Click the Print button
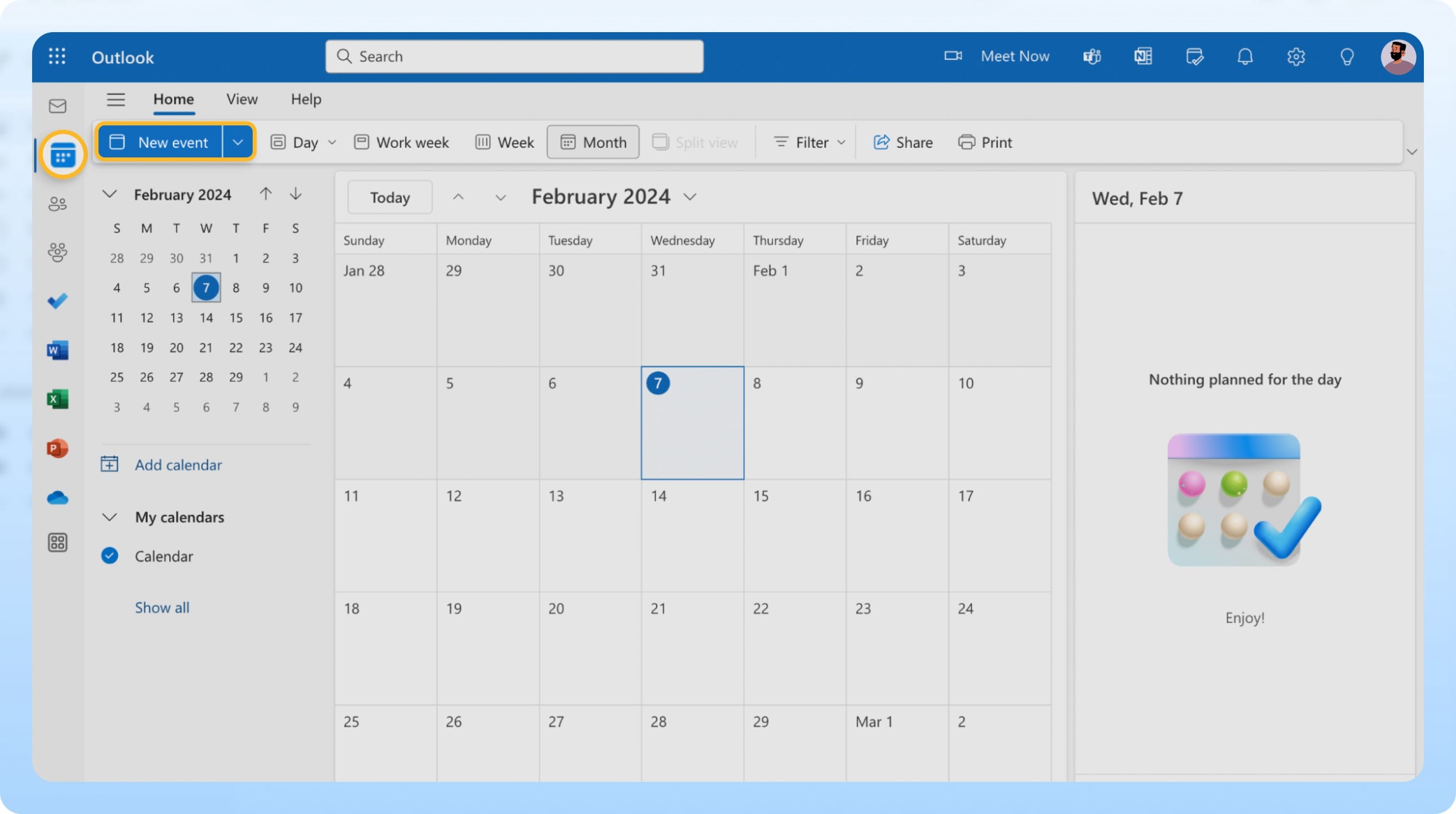The height and width of the screenshot is (814, 1456). (985, 142)
